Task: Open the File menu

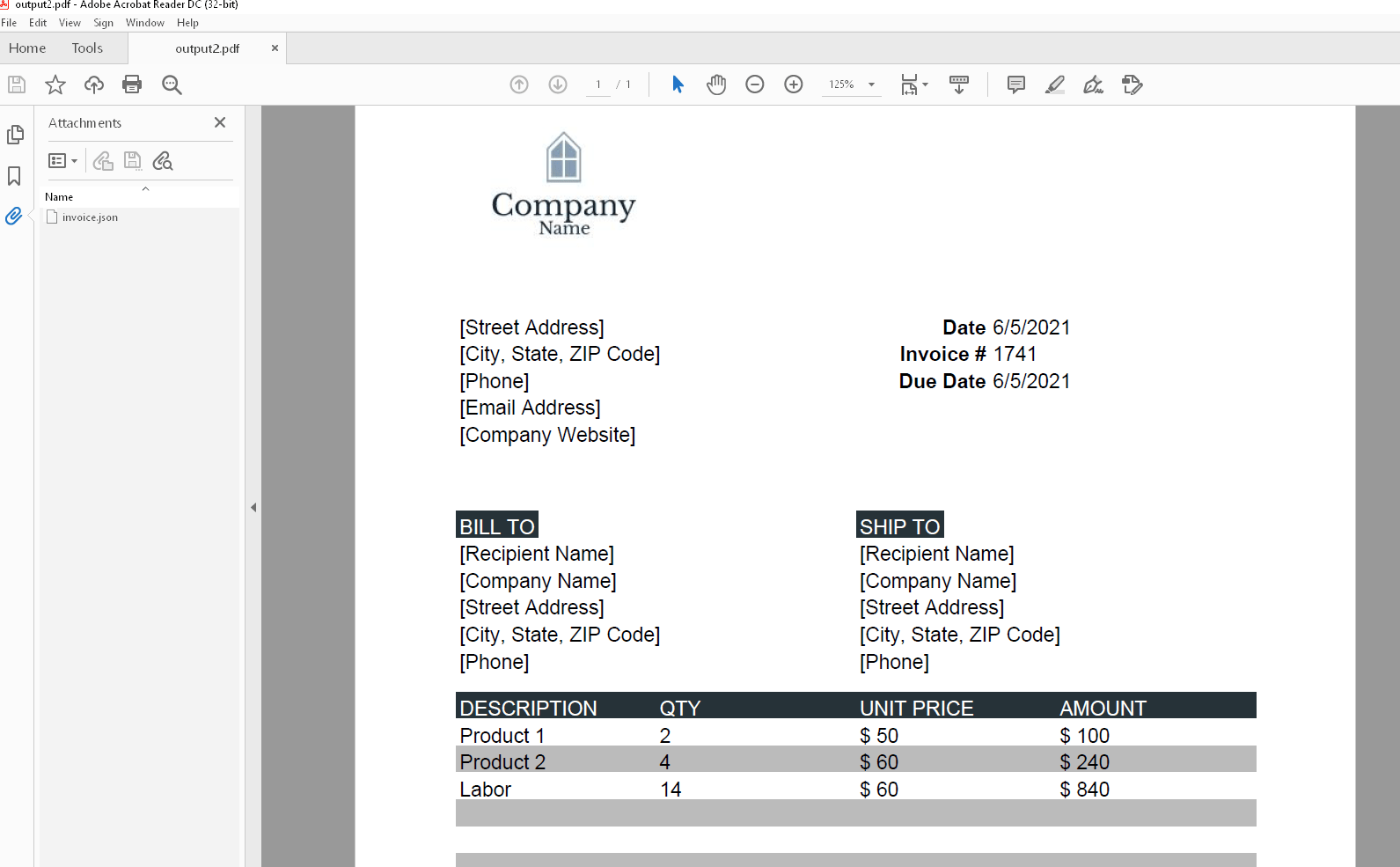Action: tap(9, 23)
